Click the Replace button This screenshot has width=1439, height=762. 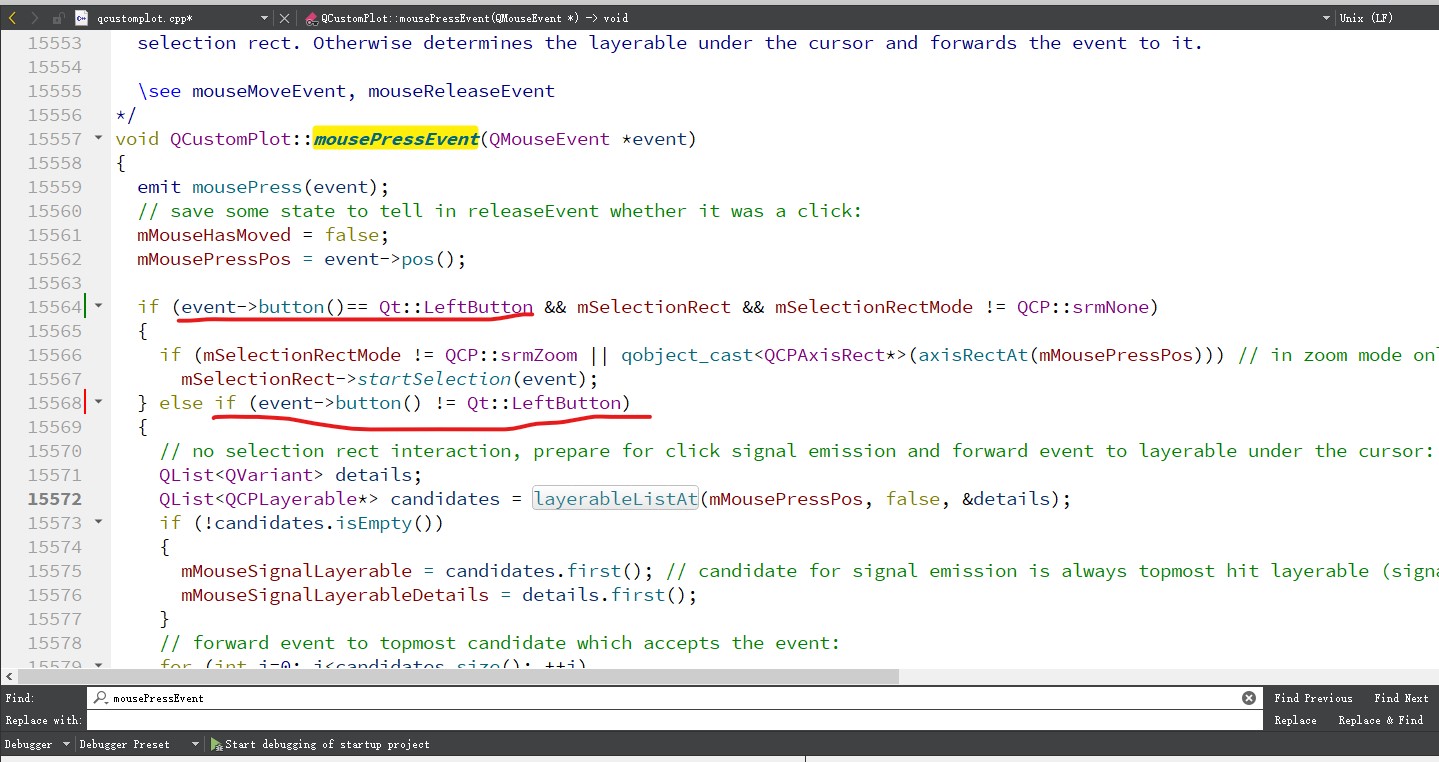(x=1295, y=720)
